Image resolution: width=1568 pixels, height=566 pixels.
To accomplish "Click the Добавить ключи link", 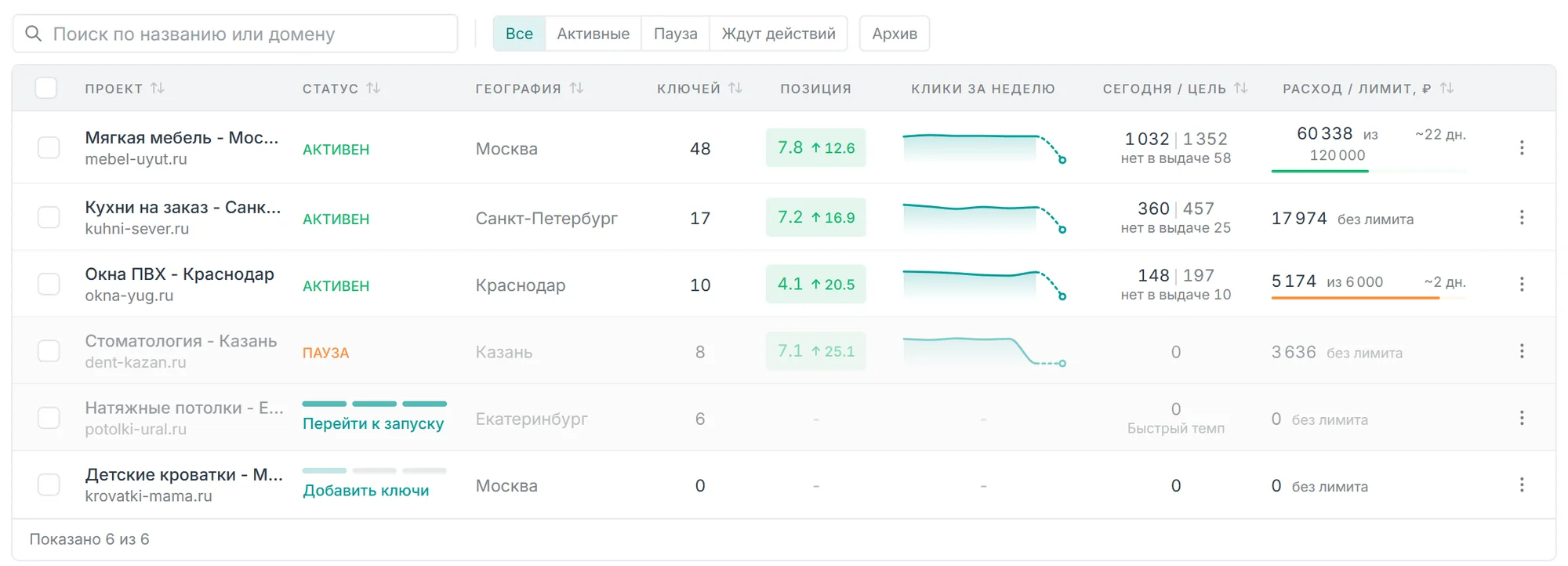I will coord(366,491).
